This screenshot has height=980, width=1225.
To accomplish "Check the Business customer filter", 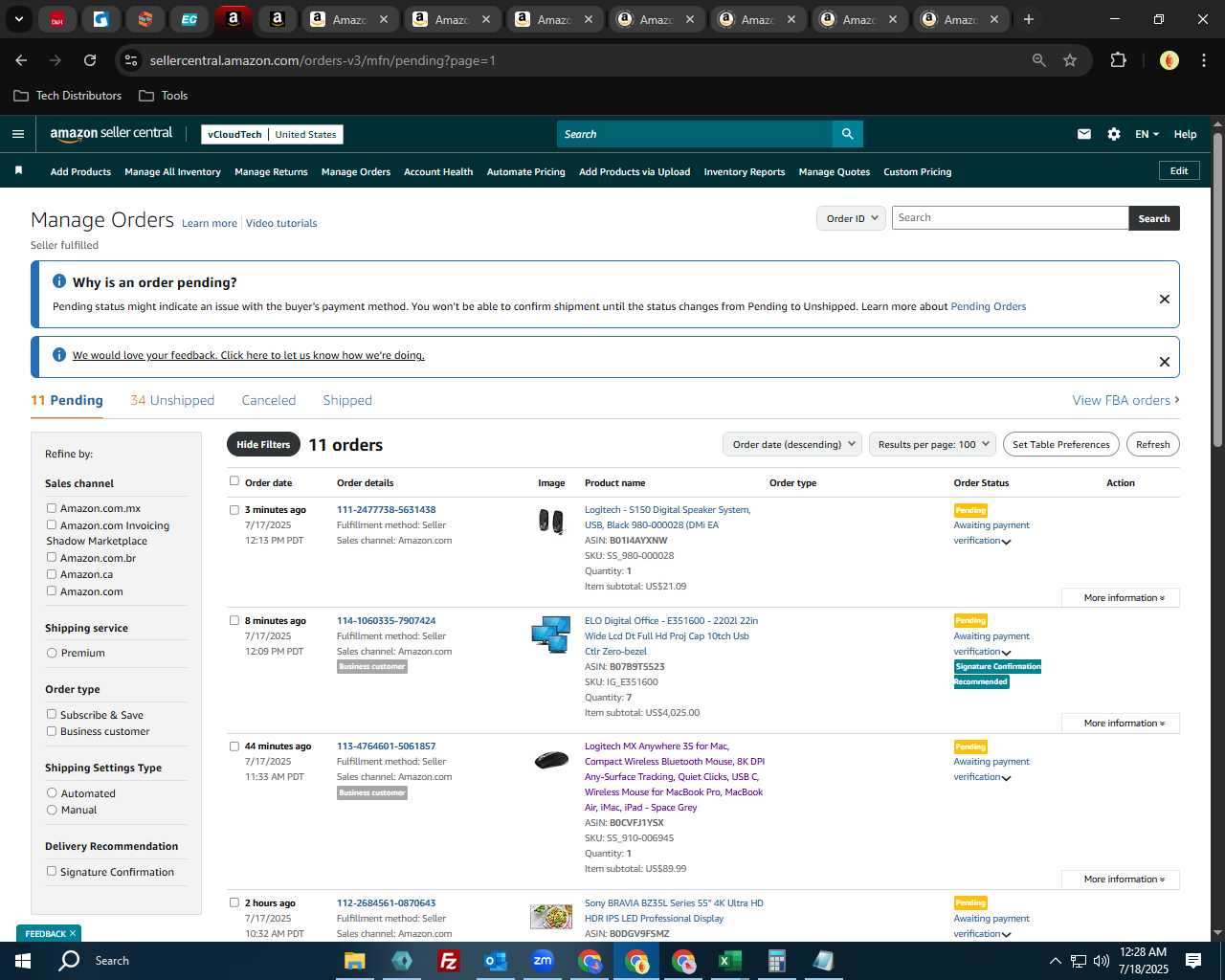I will click(52, 731).
